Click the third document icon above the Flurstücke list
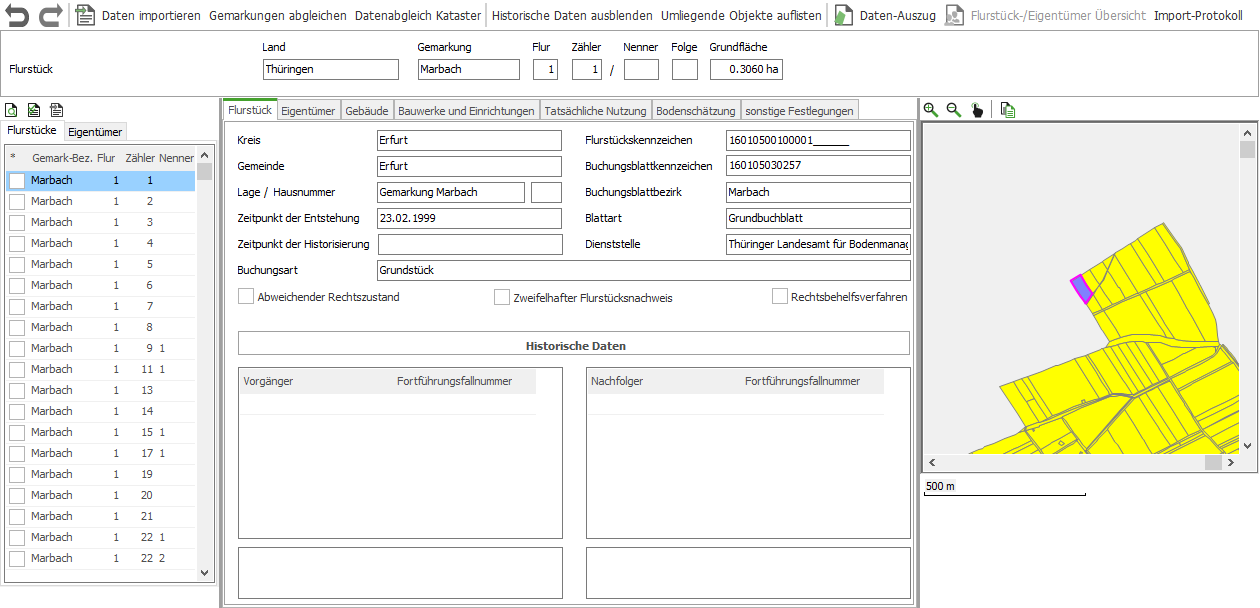The height and width of the screenshot is (608, 1260). 57,110
